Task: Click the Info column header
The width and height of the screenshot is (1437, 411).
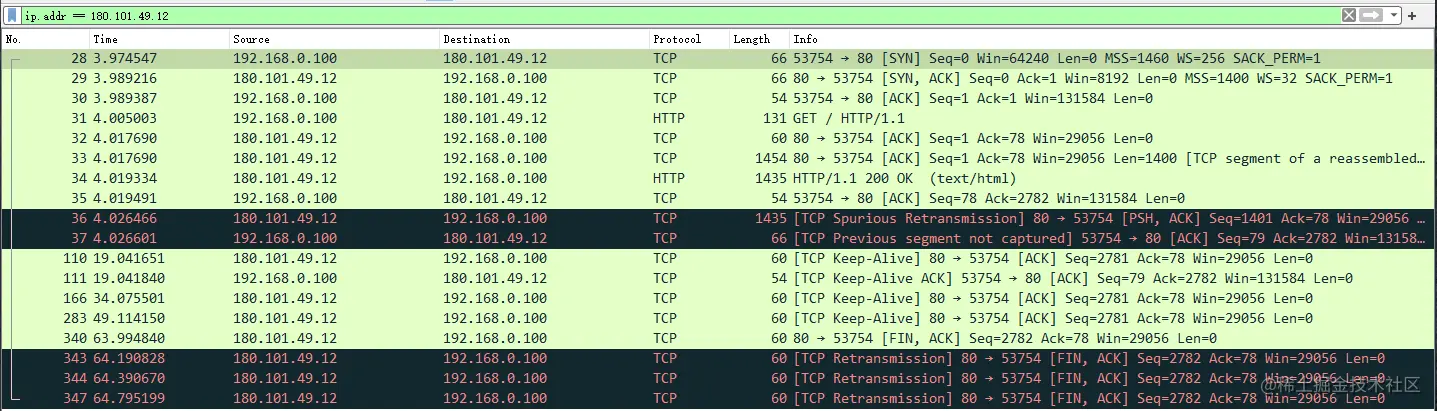Action: [805, 39]
